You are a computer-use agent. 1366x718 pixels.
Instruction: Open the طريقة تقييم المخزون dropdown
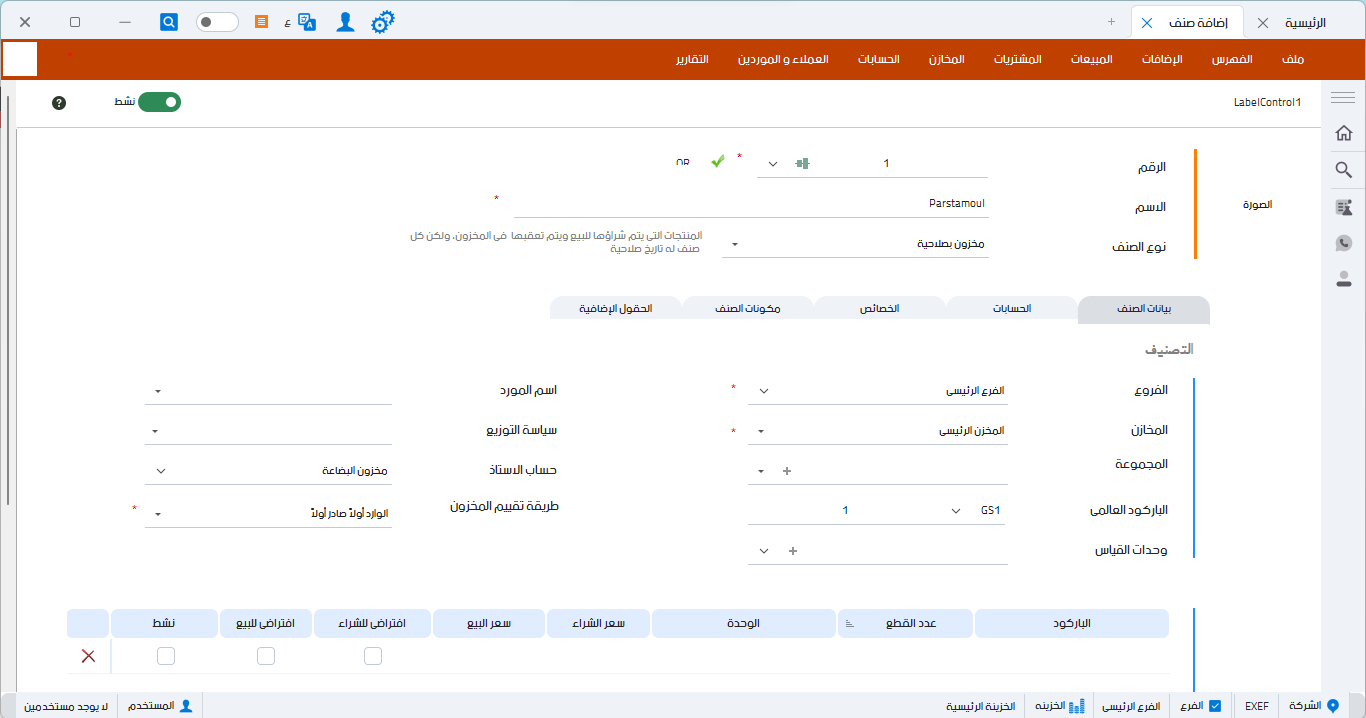tap(157, 513)
